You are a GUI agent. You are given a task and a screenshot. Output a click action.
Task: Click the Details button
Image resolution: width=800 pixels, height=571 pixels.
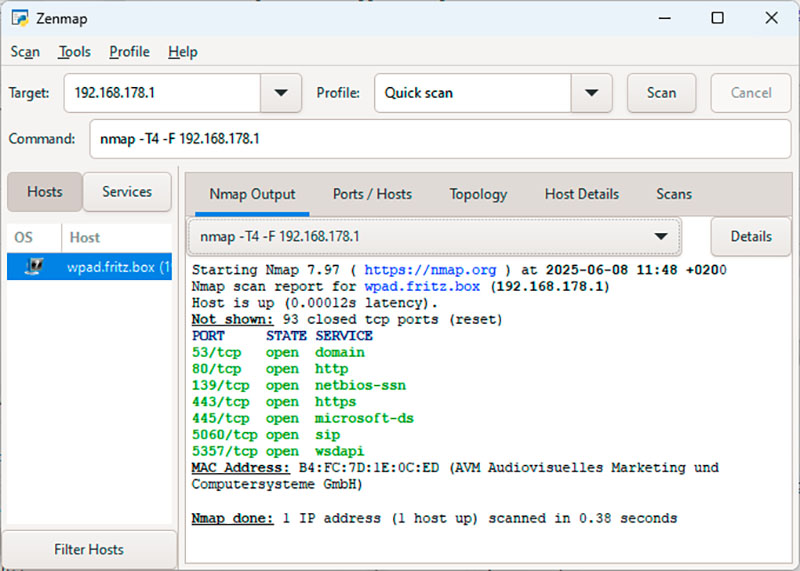(751, 236)
